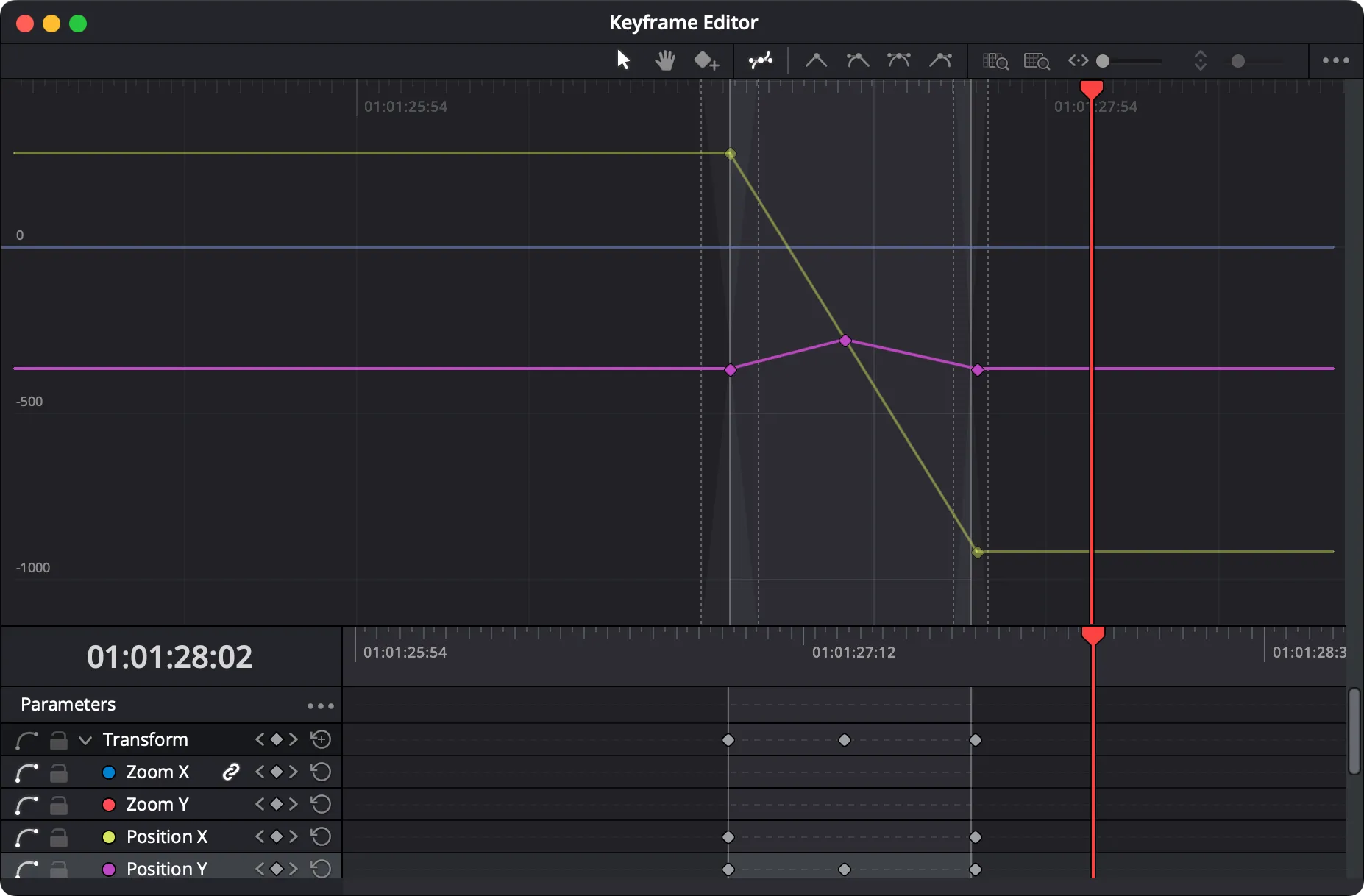1364x896 pixels.
Task: Collapse the Transform parameter group
Action: [x=85, y=740]
